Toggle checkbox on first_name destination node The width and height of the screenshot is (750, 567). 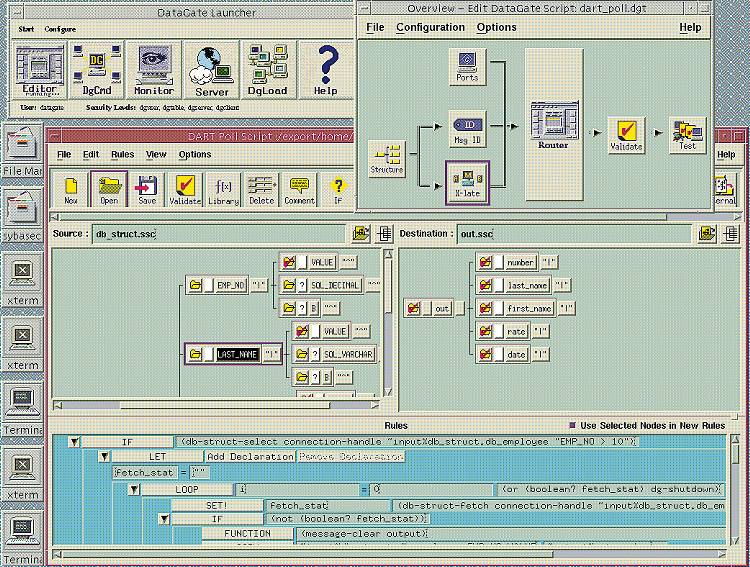click(x=499, y=308)
